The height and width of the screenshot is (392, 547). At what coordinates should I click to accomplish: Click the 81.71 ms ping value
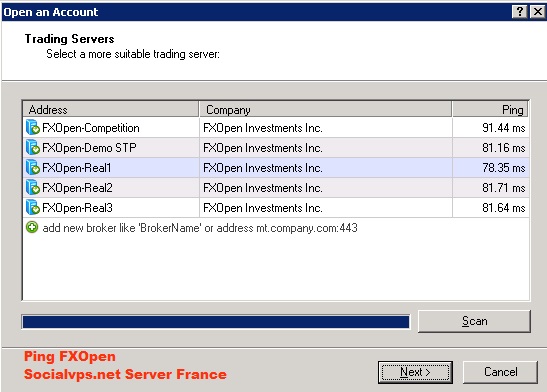pyautogui.click(x=503, y=188)
